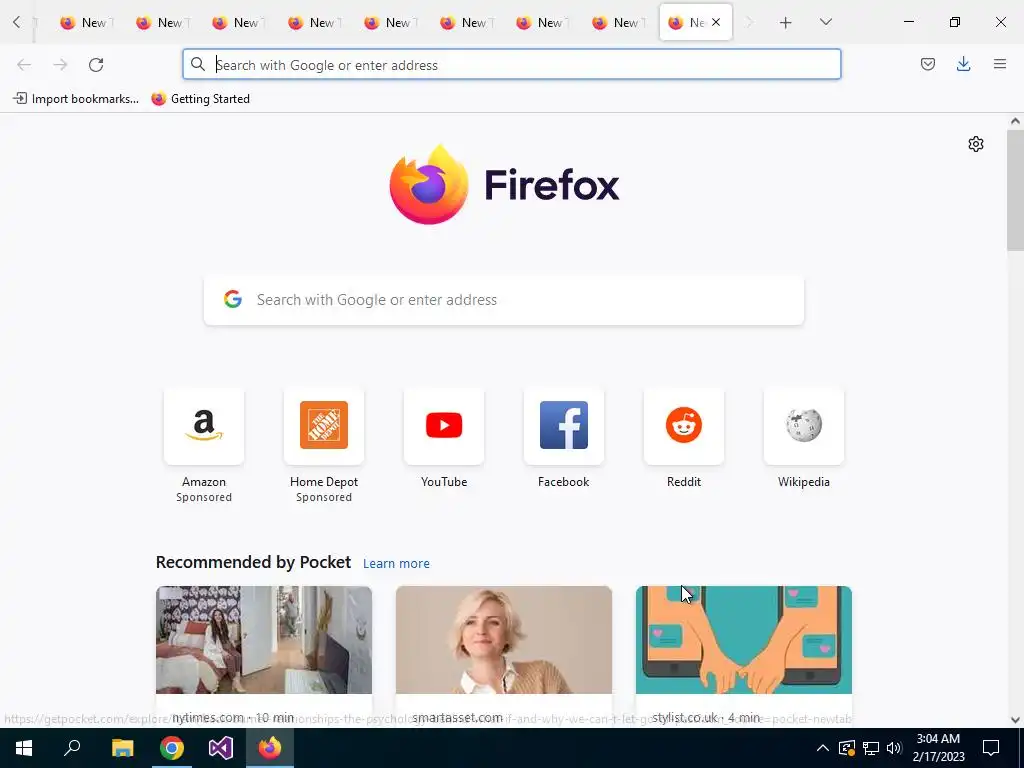
Task: Open volume control tray icon
Action: click(894, 748)
